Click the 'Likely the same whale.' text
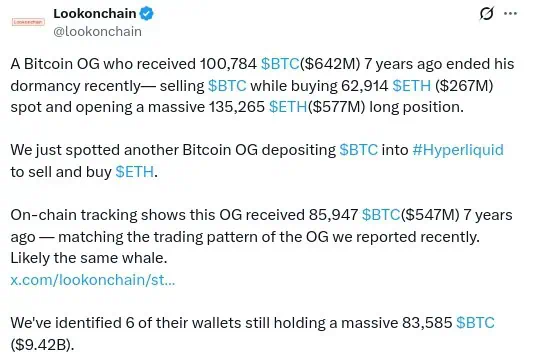The height and width of the screenshot is (364, 534). 89,258
